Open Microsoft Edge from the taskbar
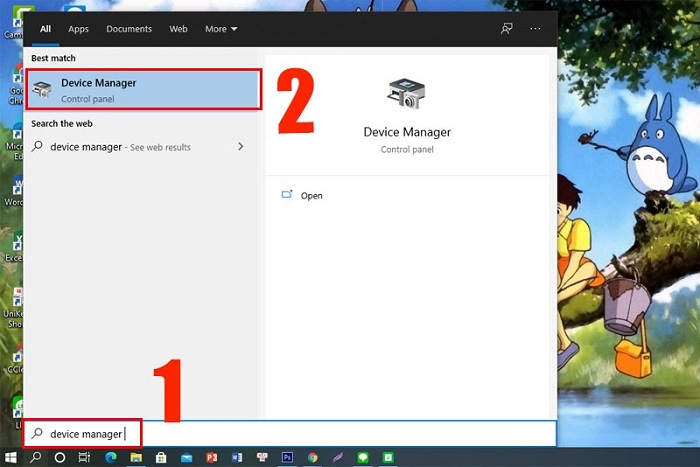The height and width of the screenshot is (467, 700). (109, 457)
